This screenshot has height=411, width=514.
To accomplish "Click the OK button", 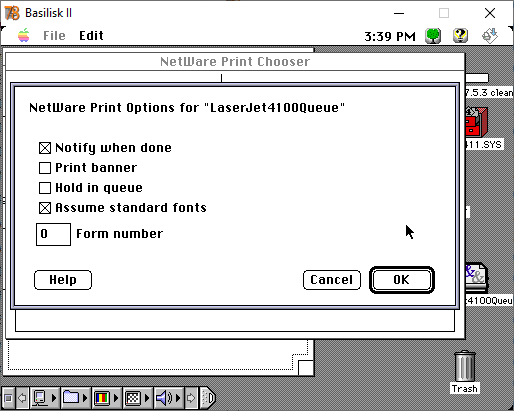I will [x=402, y=280].
